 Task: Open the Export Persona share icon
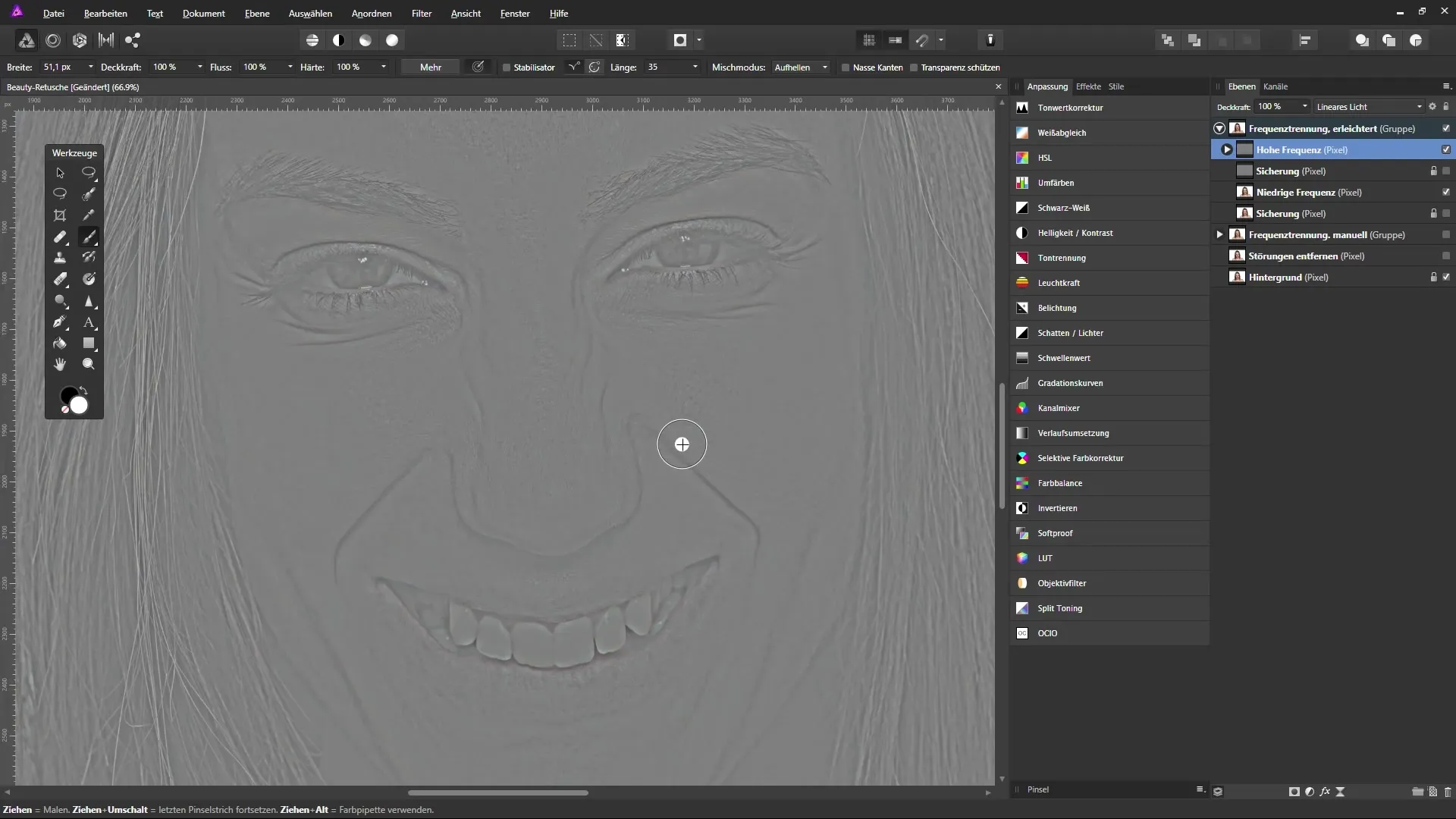pyautogui.click(x=133, y=40)
